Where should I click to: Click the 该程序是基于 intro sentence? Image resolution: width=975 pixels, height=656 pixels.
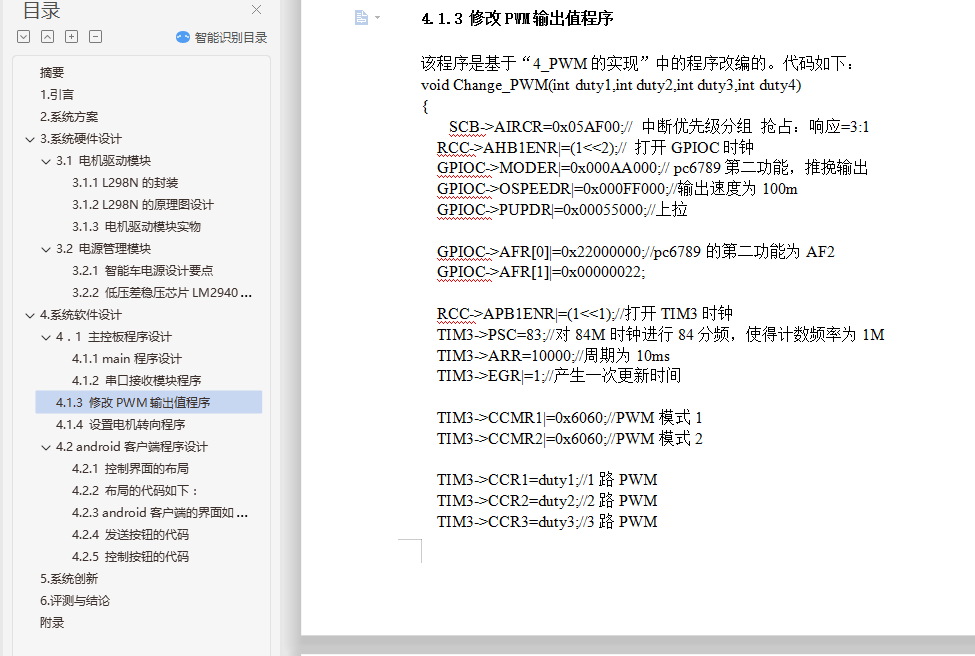(639, 63)
